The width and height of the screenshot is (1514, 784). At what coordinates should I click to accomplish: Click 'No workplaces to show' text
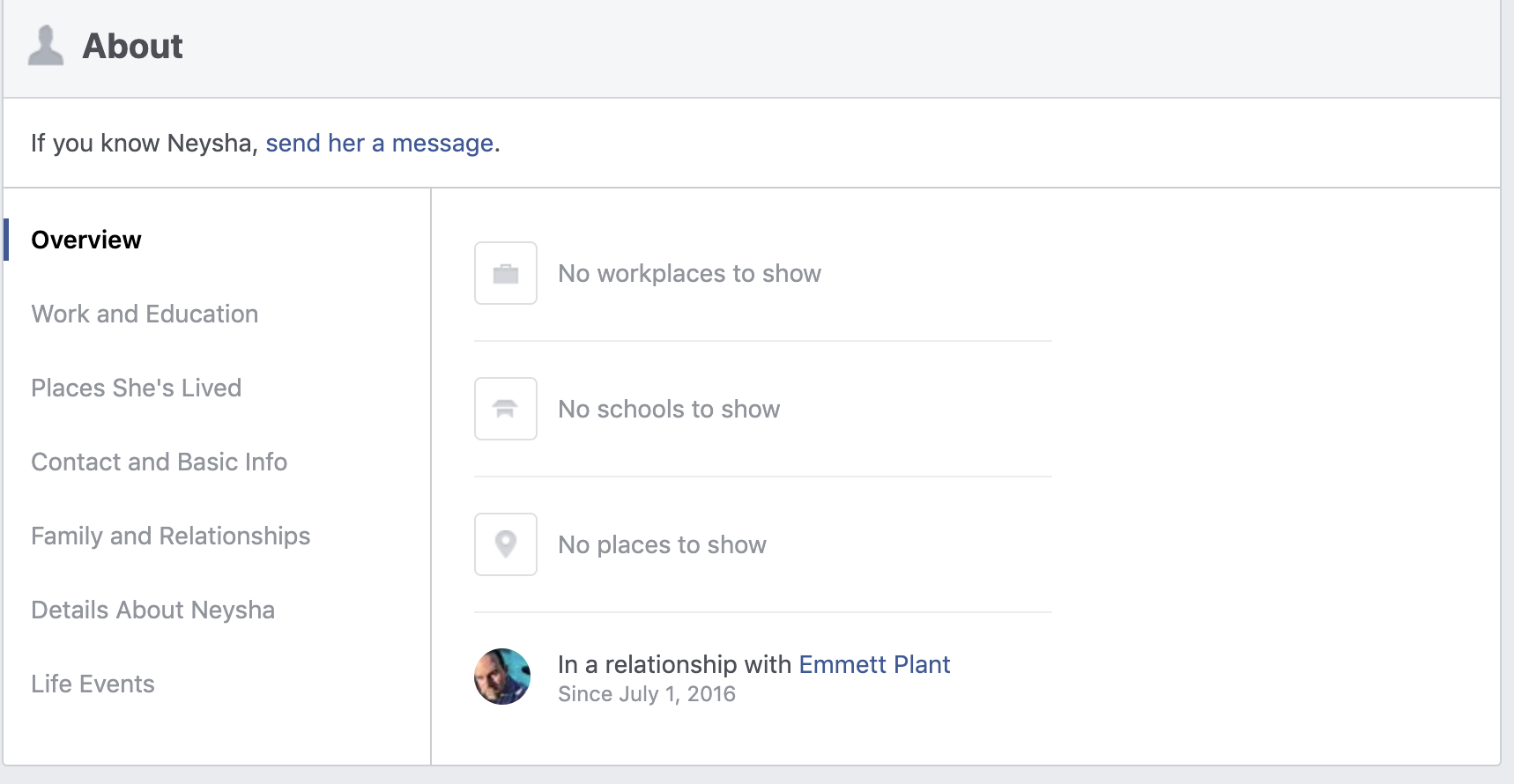click(x=690, y=273)
